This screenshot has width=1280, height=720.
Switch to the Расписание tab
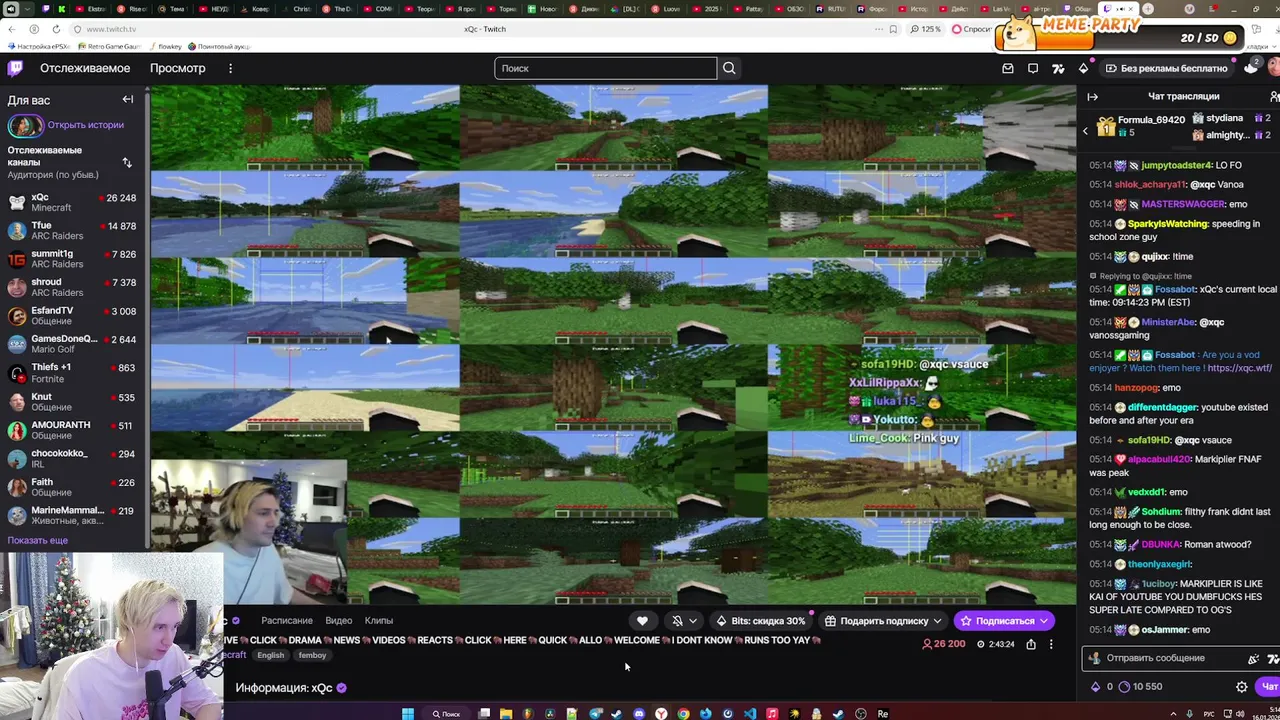click(287, 621)
